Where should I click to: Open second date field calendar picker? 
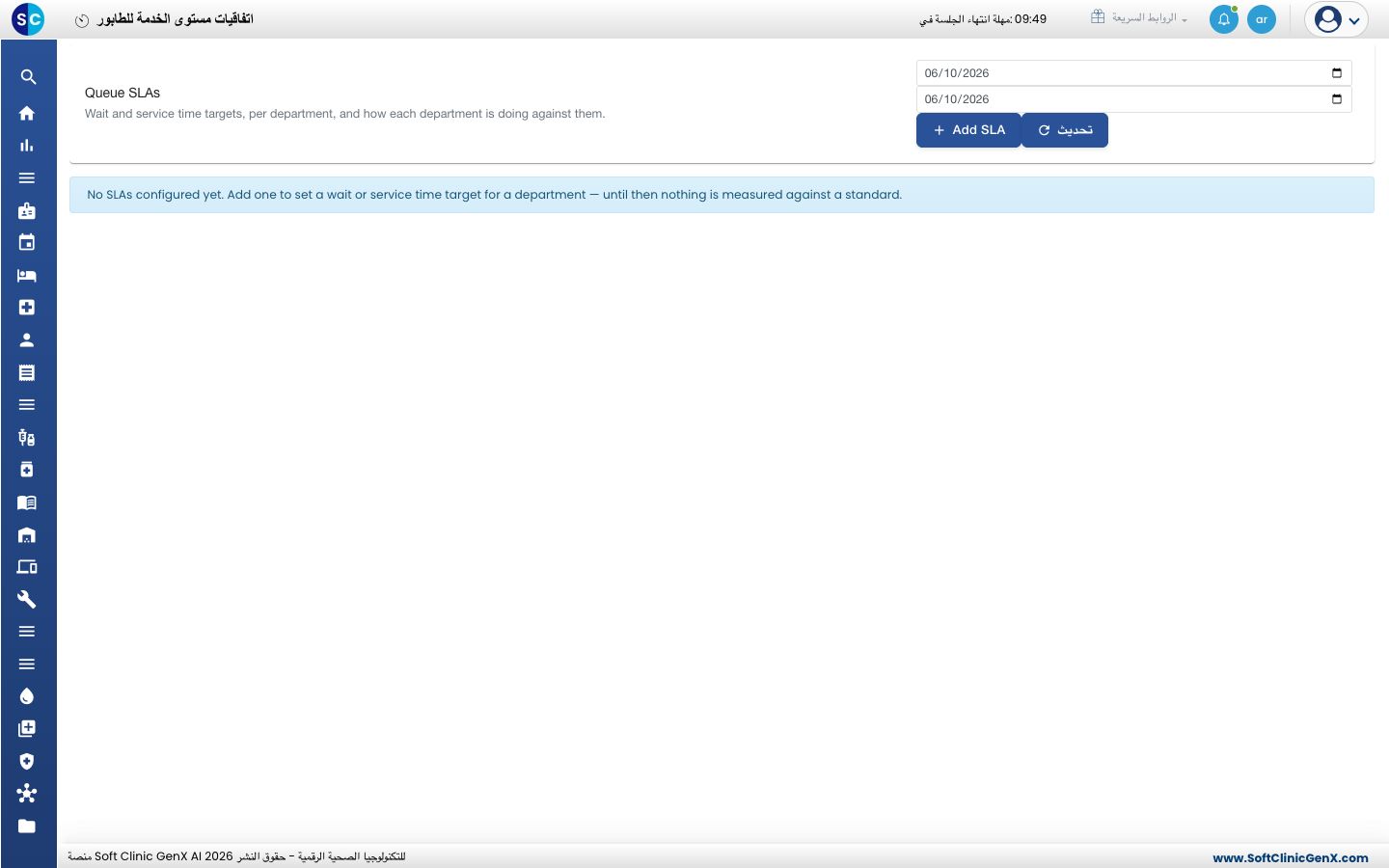(x=1337, y=99)
